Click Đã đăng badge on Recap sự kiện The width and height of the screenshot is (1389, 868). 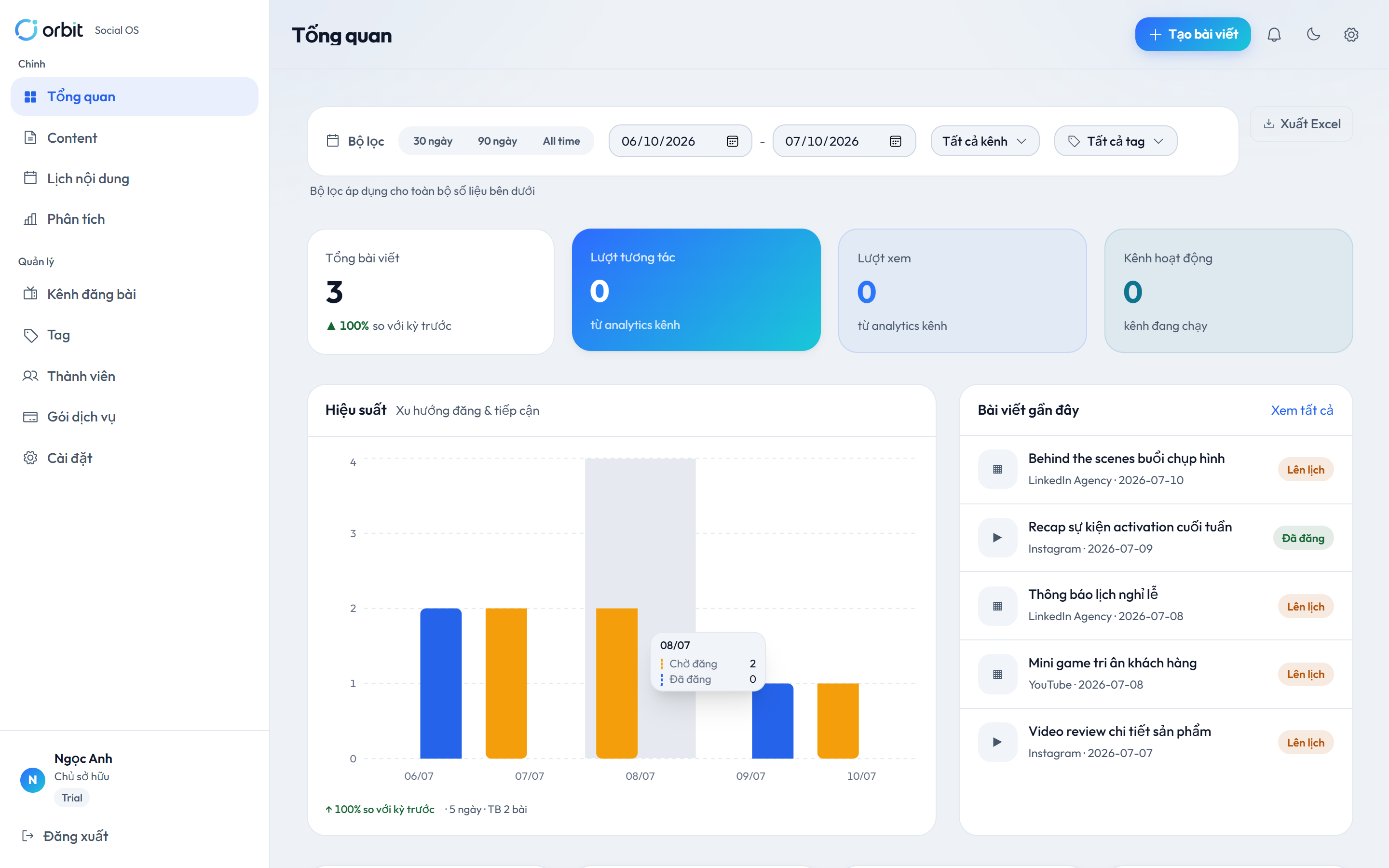coord(1303,538)
